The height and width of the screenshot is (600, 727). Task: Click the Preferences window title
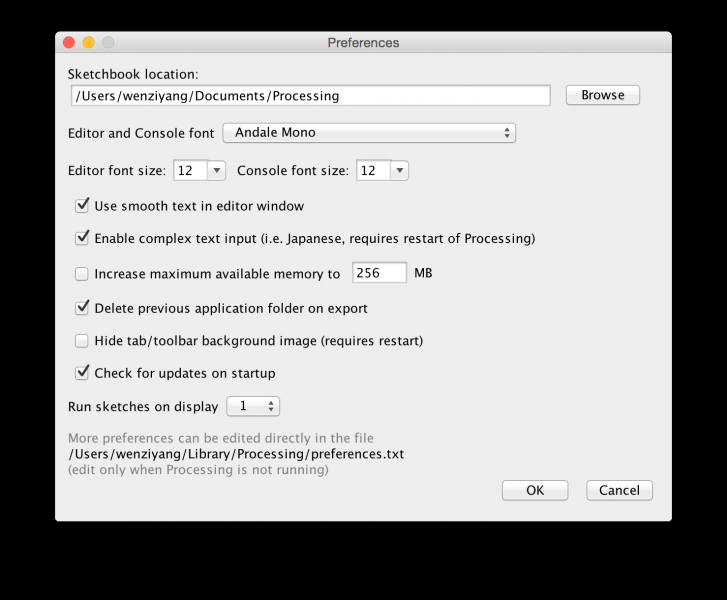364,43
